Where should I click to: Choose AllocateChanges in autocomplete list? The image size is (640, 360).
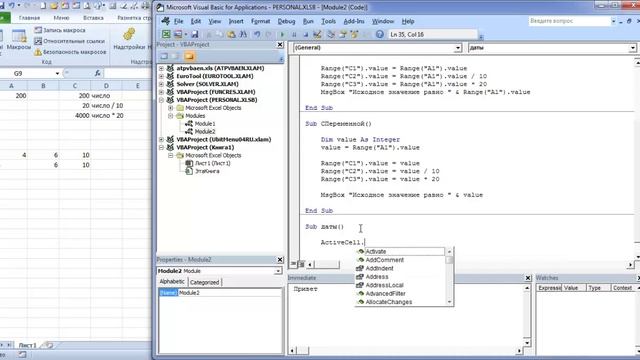[400, 302]
